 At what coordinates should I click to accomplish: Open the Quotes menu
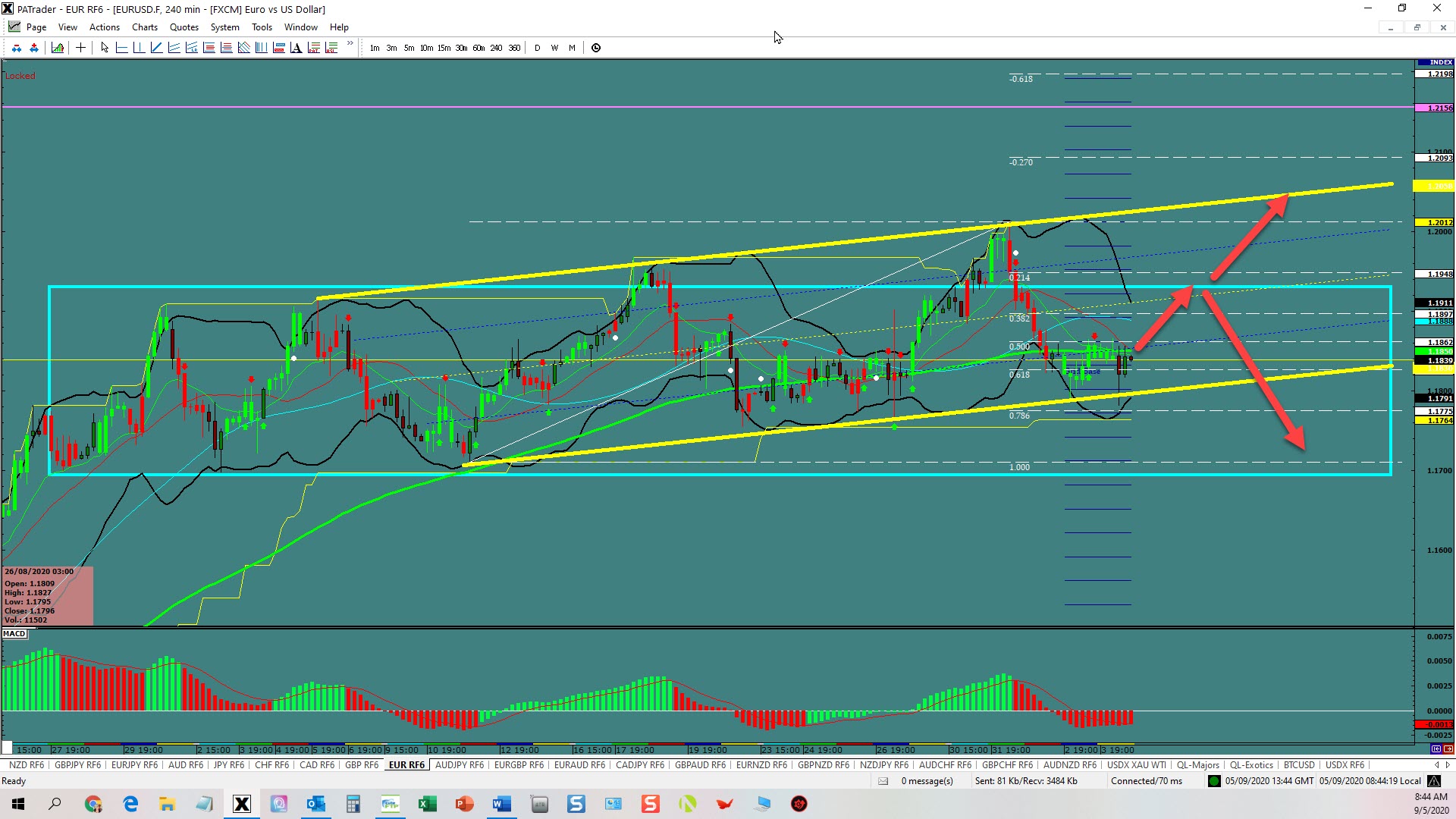[x=184, y=27]
